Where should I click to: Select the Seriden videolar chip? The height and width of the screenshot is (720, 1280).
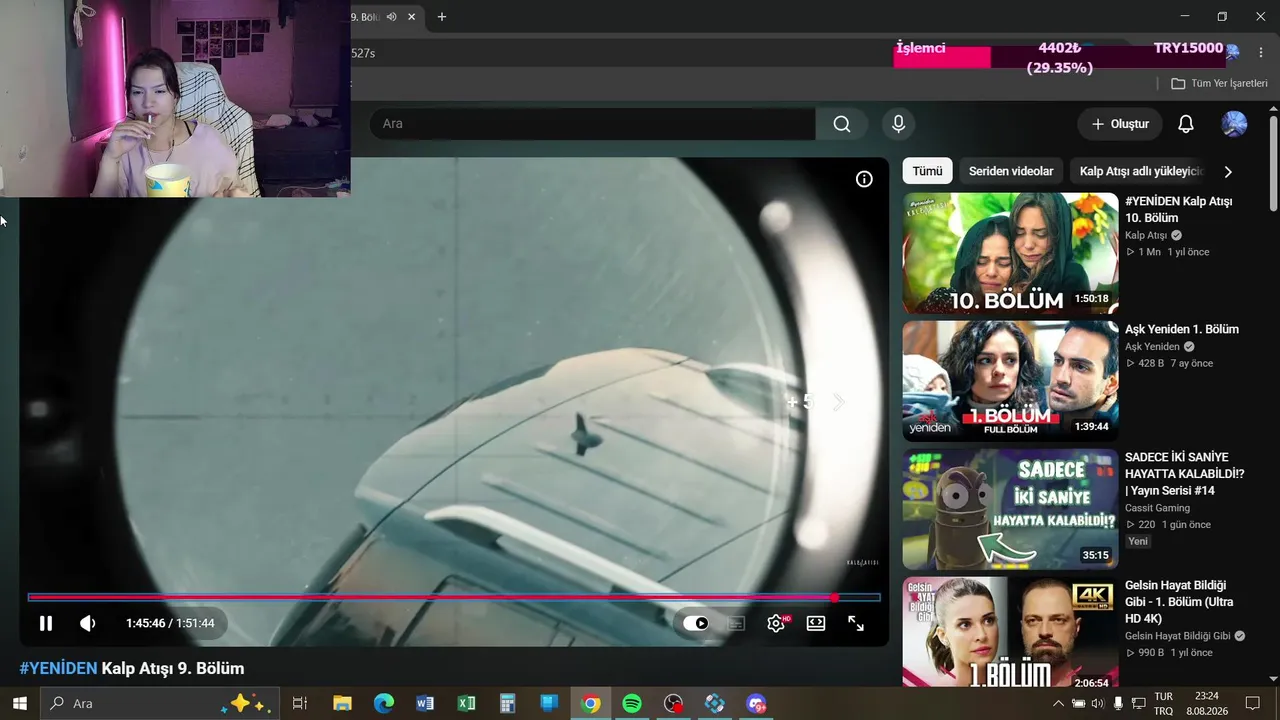click(1011, 171)
